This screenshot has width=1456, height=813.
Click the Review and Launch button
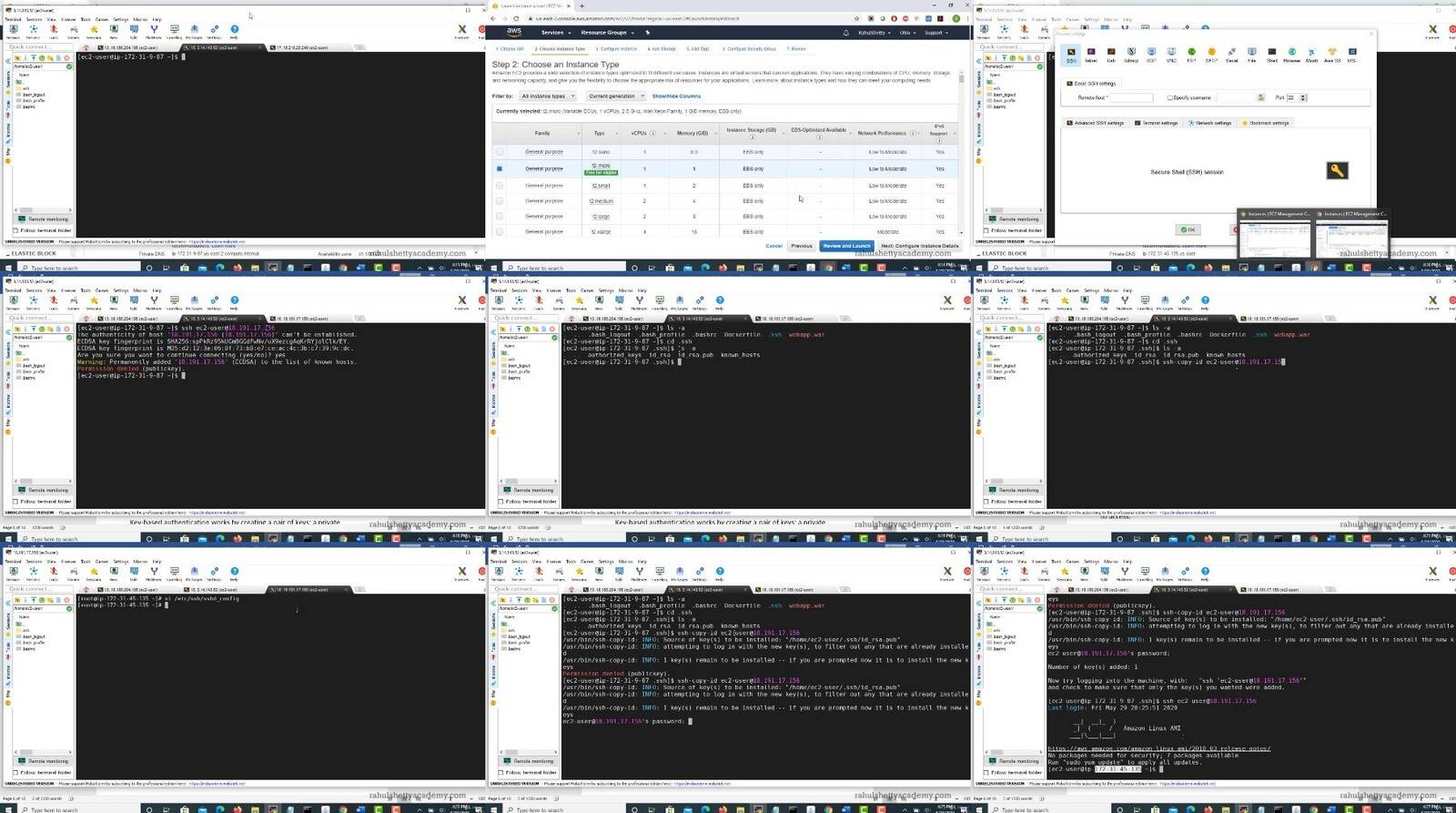pos(846,246)
